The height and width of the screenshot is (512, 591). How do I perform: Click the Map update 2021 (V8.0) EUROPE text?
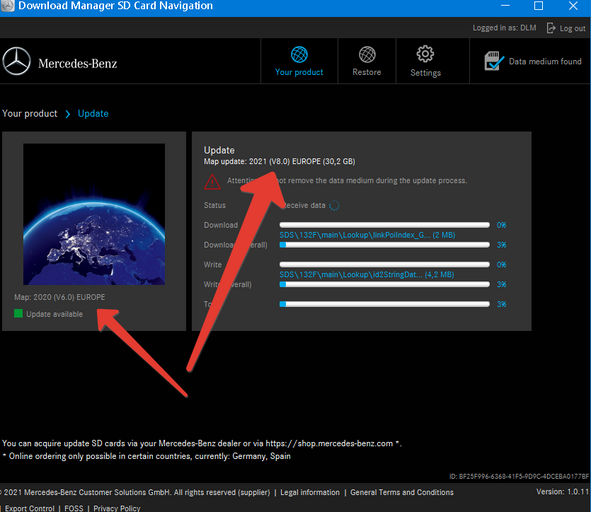279,161
